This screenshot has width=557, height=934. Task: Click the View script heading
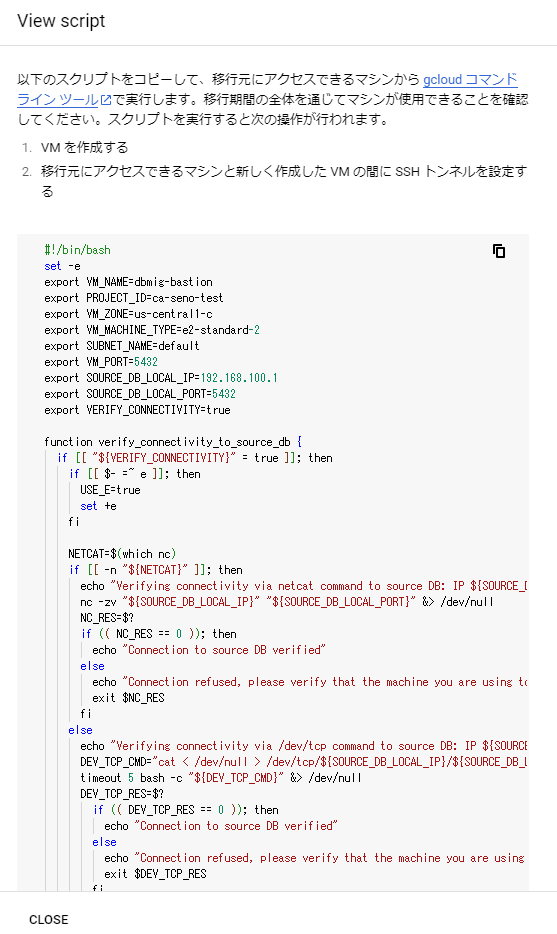click(x=61, y=21)
